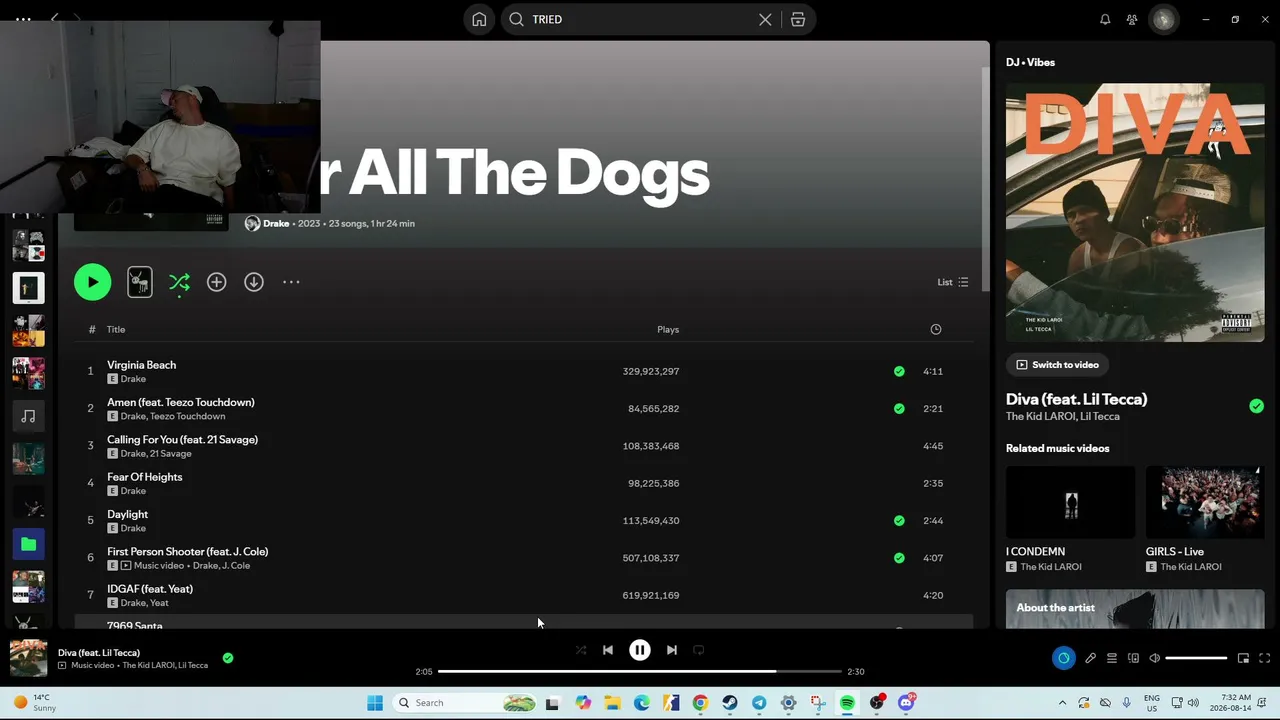Open the I CONDEMN music video
Image resolution: width=1280 pixels, height=720 pixels.
click(1070, 502)
